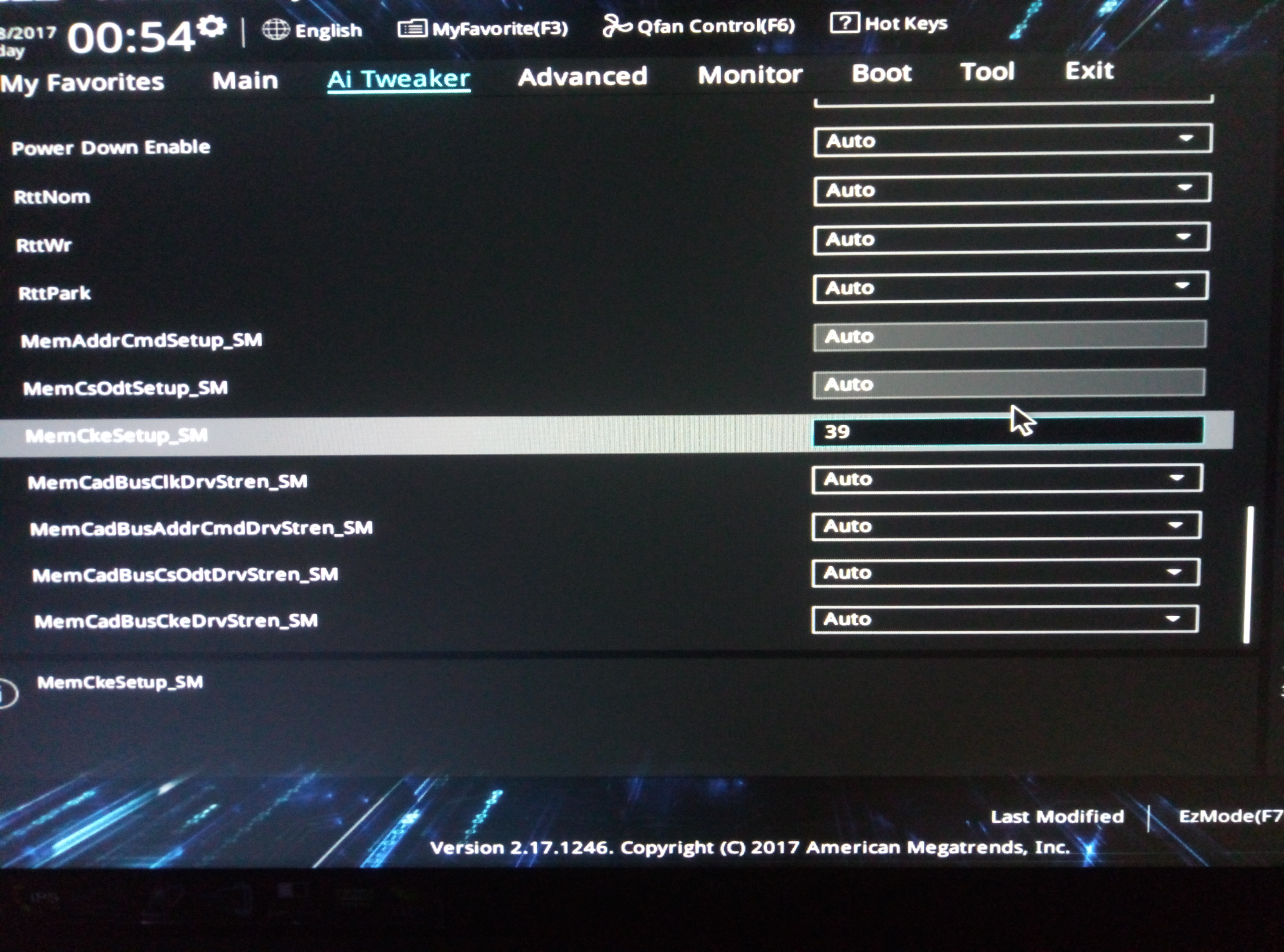The height and width of the screenshot is (952, 1284).
Task: Click the Qfan Control fan icon
Action: (x=617, y=26)
